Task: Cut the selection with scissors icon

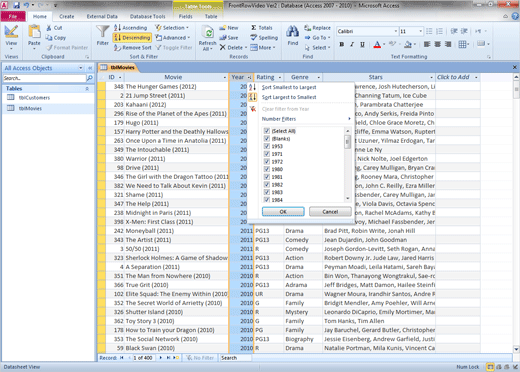Action: [x=54, y=28]
